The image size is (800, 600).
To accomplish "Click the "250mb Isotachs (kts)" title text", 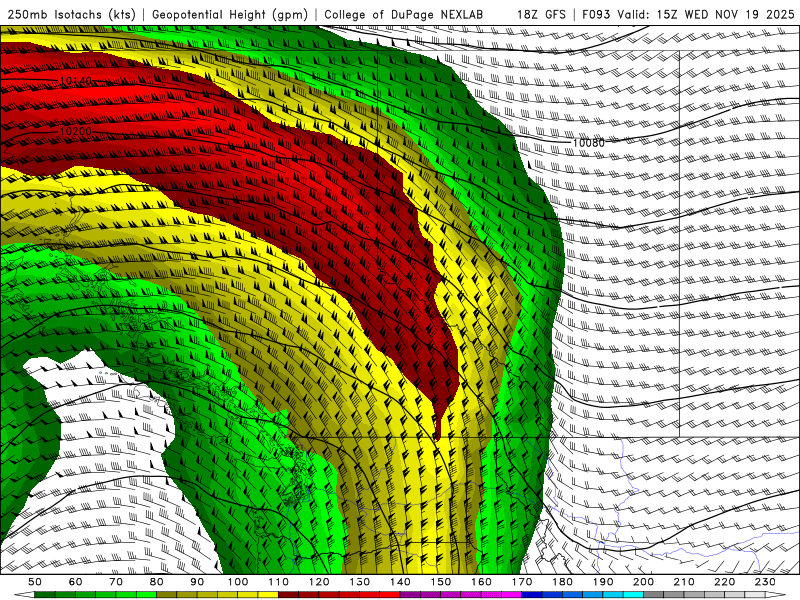I will coord(71,14).
